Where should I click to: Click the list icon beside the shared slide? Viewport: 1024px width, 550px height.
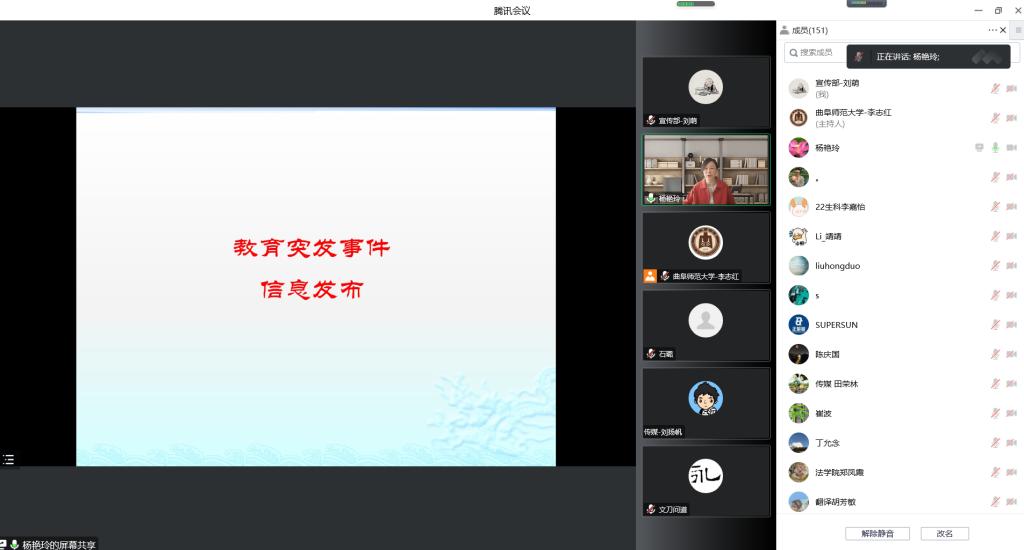coord(9,459)
